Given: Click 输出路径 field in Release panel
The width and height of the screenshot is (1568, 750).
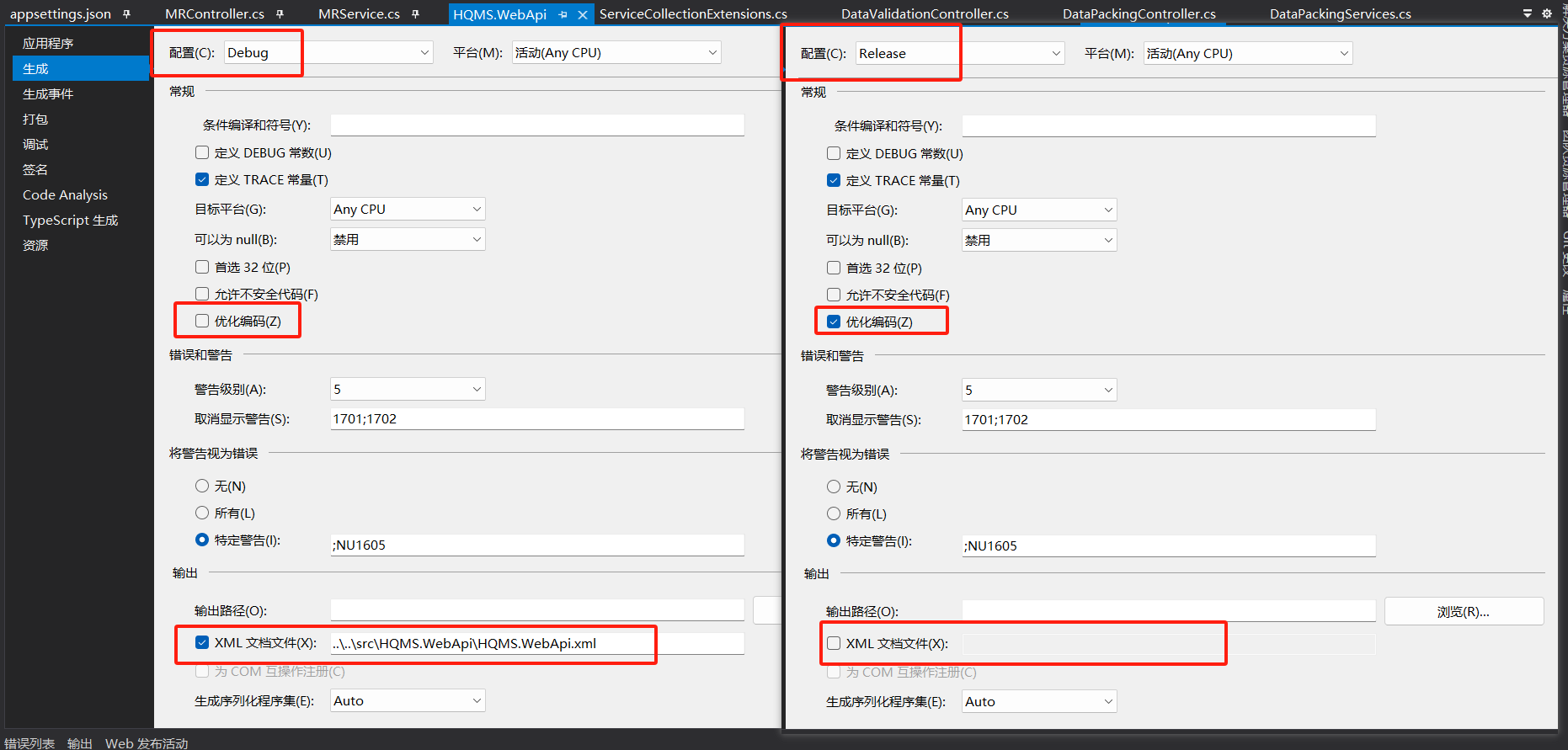Looking at the screenshot, I should (1169, 611).
